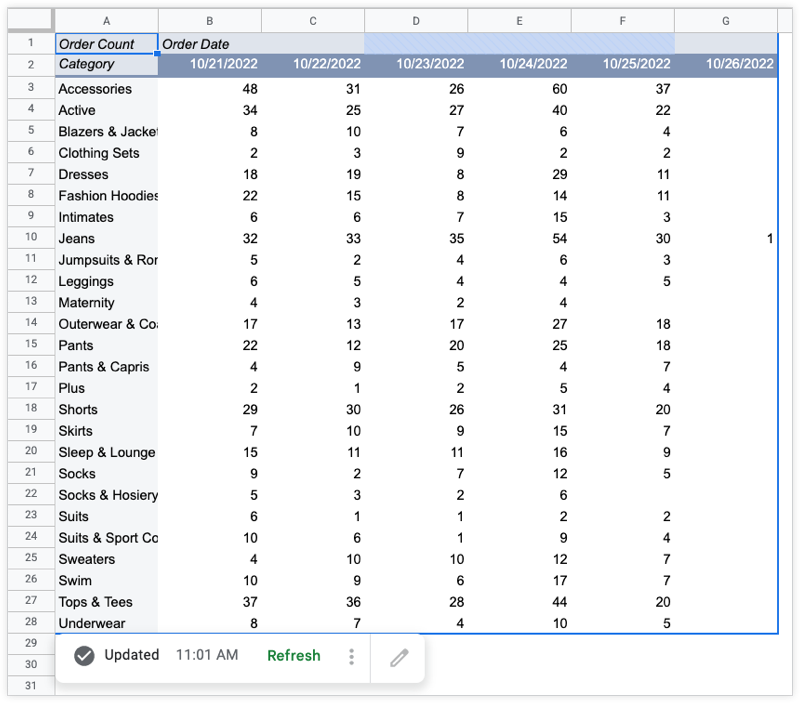Select column D header

tap(416, 21)
